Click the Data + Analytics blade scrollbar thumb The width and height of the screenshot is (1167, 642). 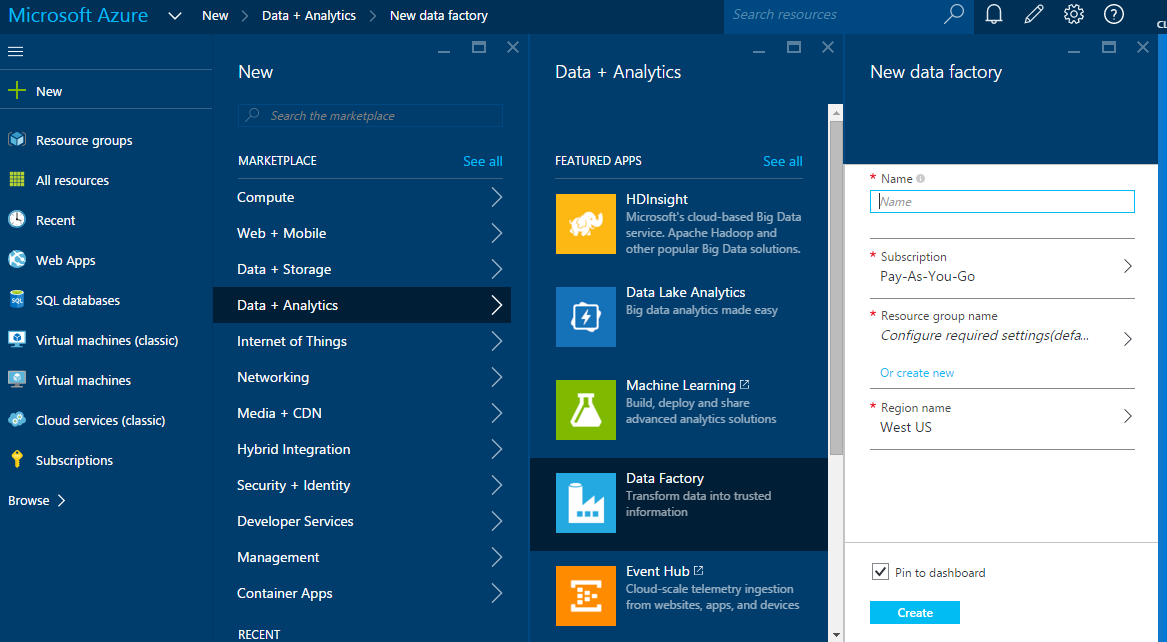coord(836,288)
